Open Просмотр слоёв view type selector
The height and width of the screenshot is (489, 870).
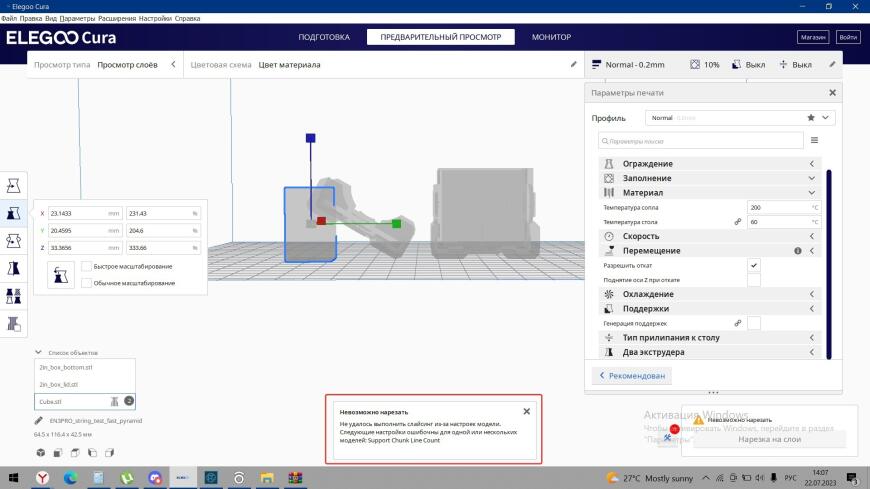tap(105, 64)
